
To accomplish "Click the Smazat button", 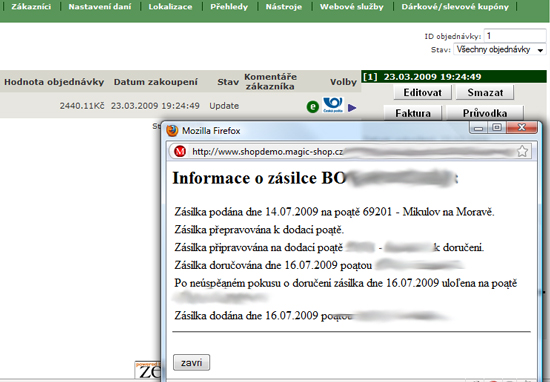I will (x=485, y=93).
